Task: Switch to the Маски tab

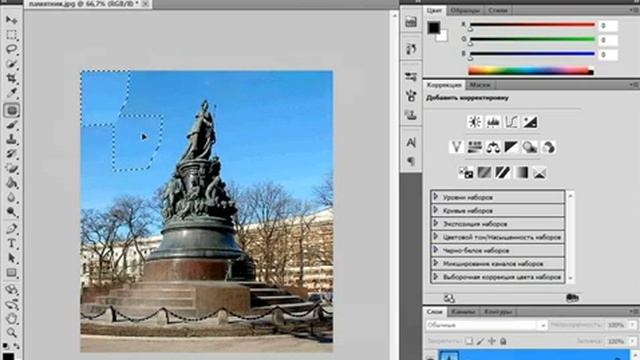Action: (480, 85)
